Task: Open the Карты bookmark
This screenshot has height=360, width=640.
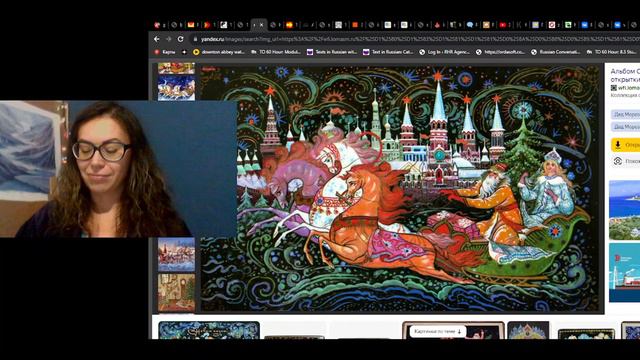Action: pos(165,52)
